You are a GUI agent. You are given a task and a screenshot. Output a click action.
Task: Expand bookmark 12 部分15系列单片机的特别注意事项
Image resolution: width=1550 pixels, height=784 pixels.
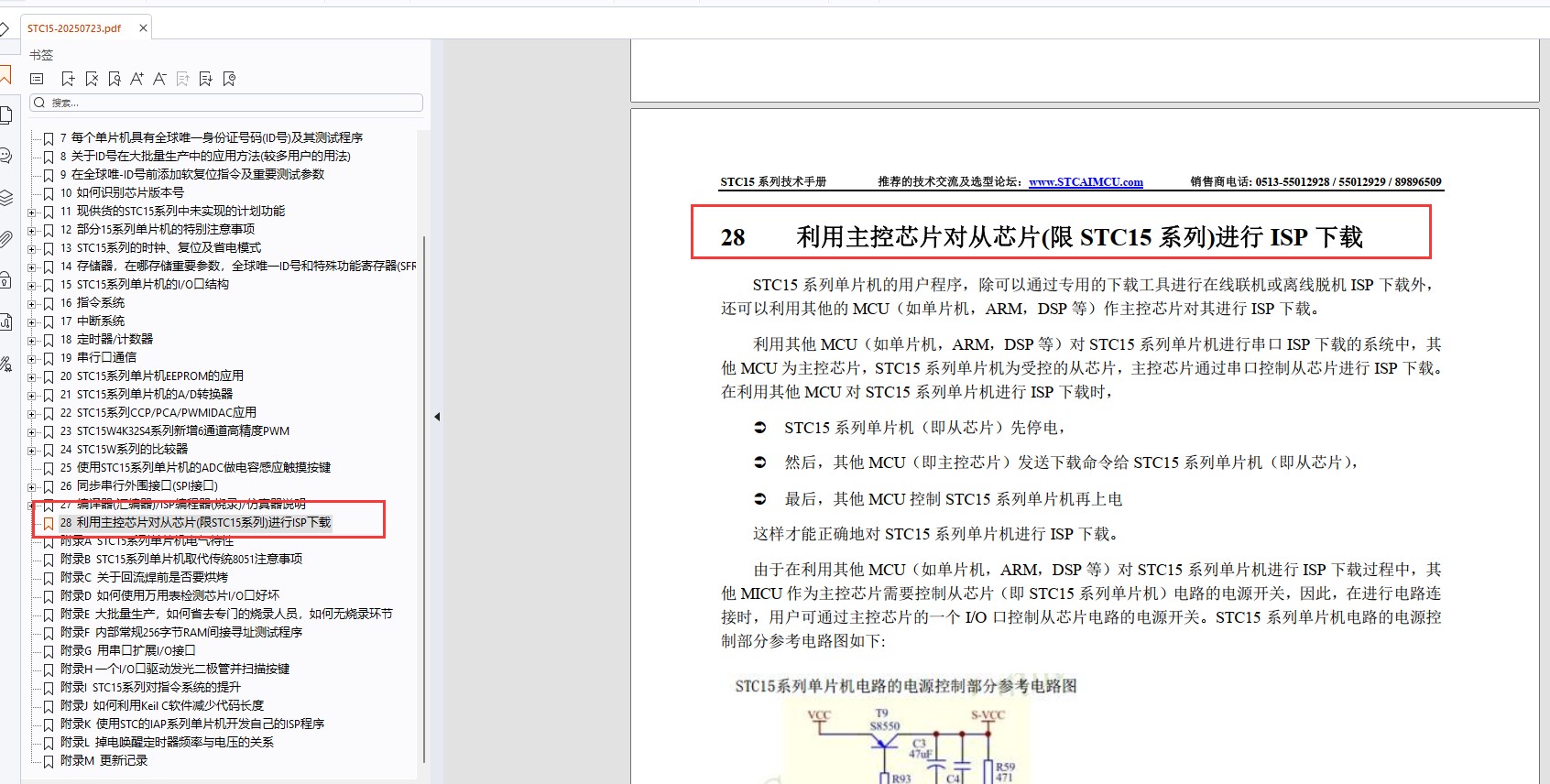point(32,230)
